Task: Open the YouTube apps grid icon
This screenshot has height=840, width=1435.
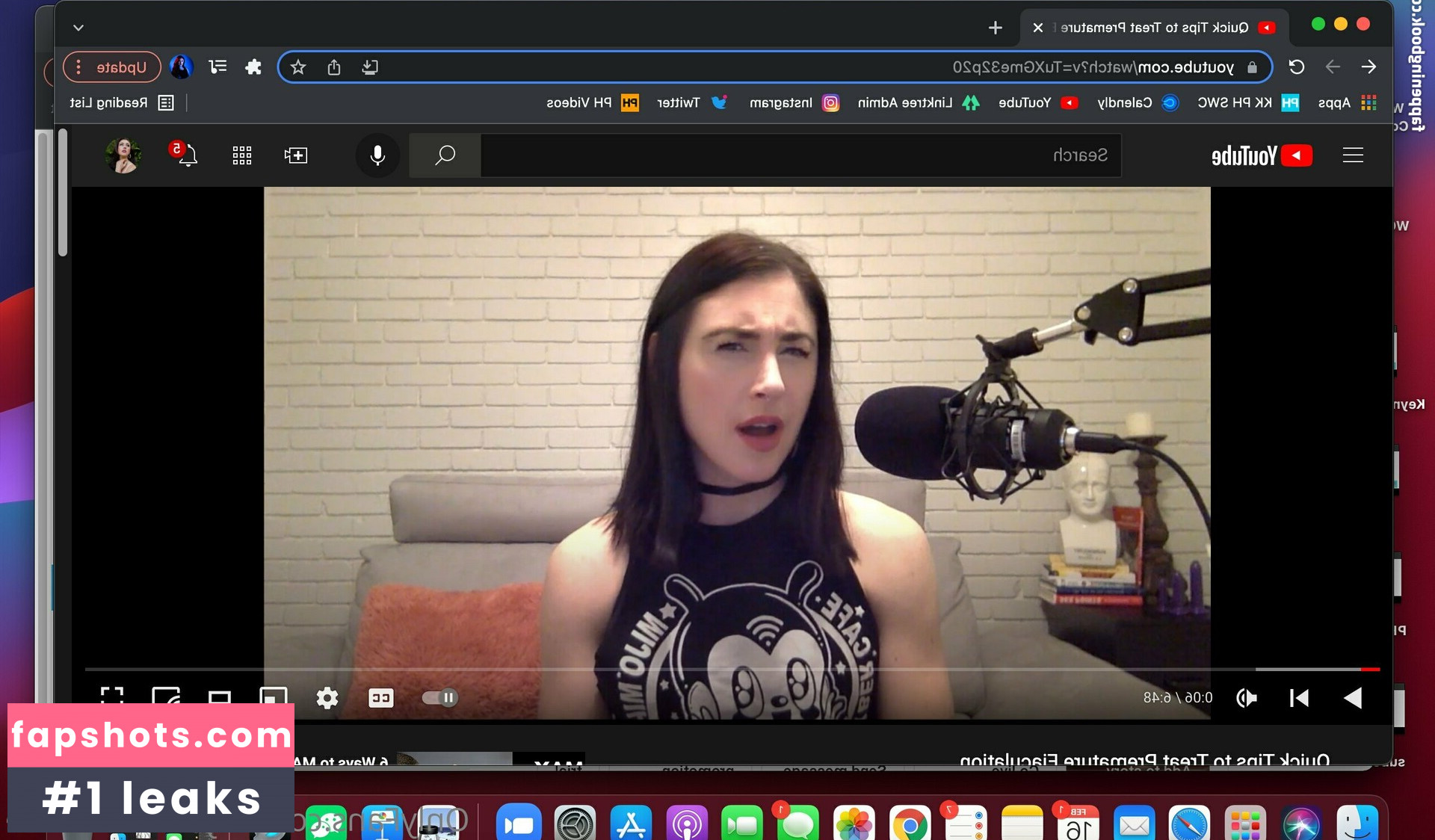Action: [241, 155]
